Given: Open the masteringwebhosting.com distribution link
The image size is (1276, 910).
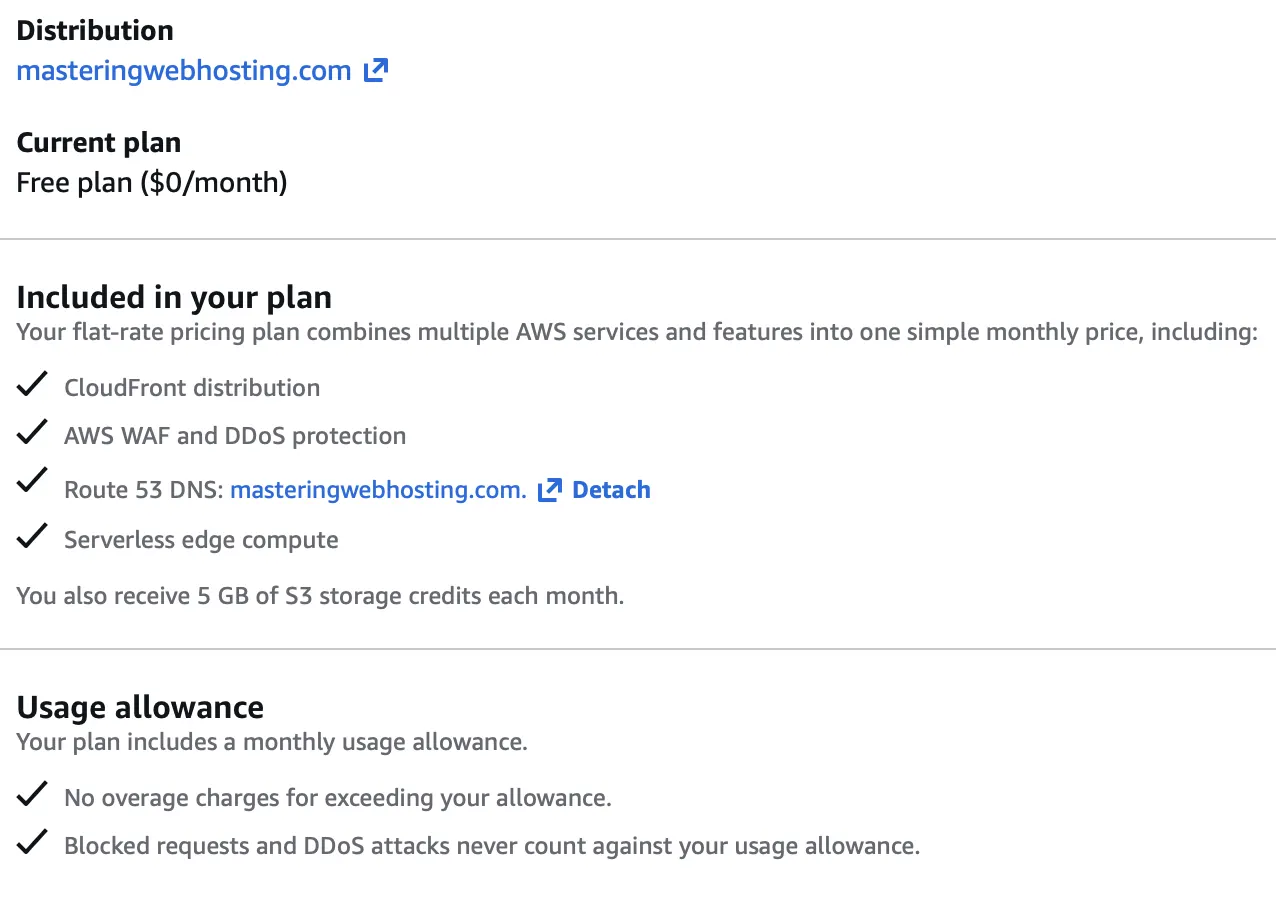Looking at the screenshot, I should pos(184,71).
